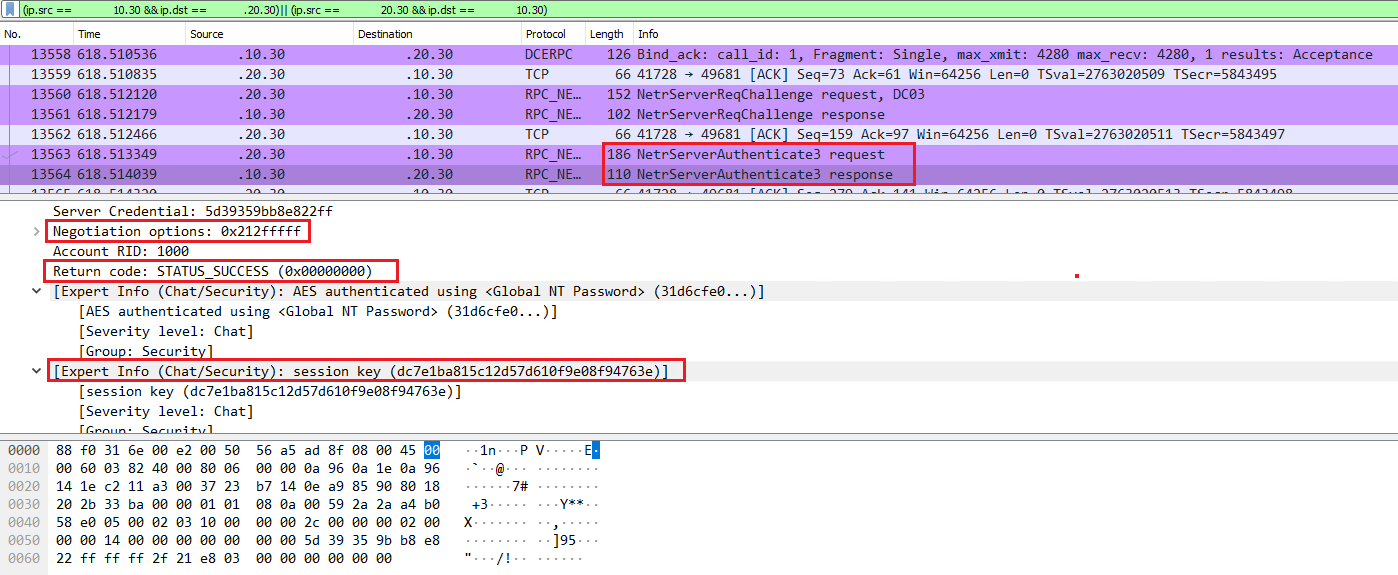Click hex offset 0060 row bytes
The width and height of the screenshot is (1398, 575).
224,558
